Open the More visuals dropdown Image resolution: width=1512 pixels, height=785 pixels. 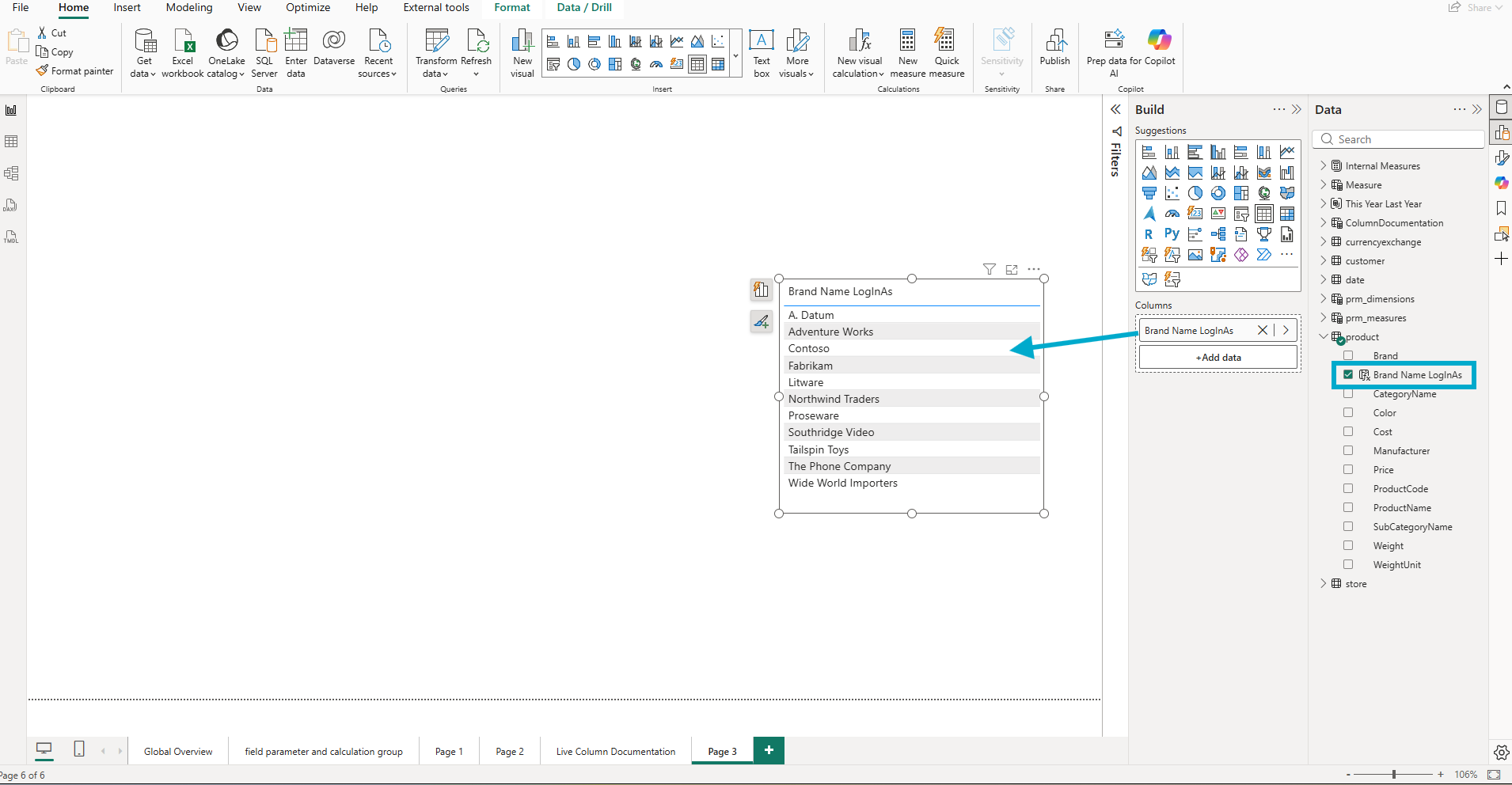(x=797, y=52)
